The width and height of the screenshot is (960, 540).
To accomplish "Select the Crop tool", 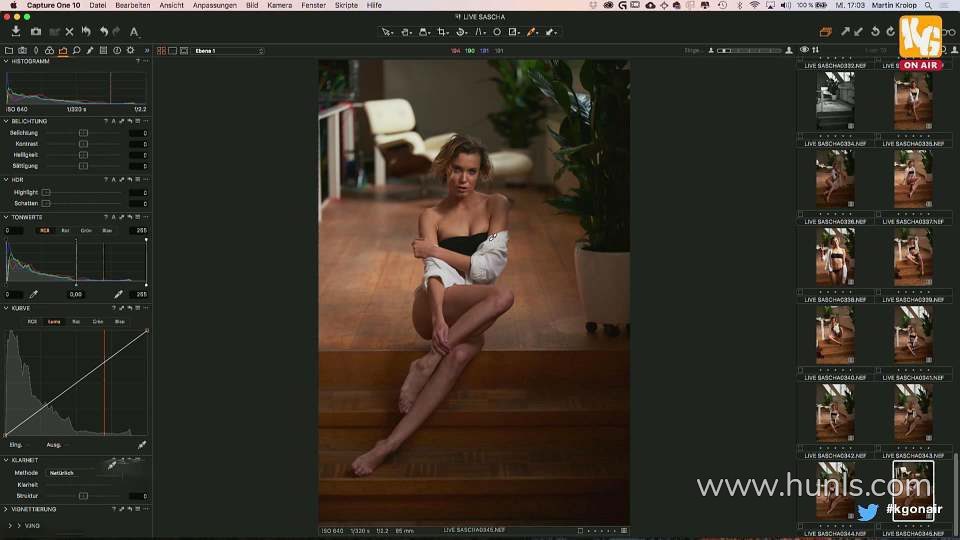I will pos(441,32).
